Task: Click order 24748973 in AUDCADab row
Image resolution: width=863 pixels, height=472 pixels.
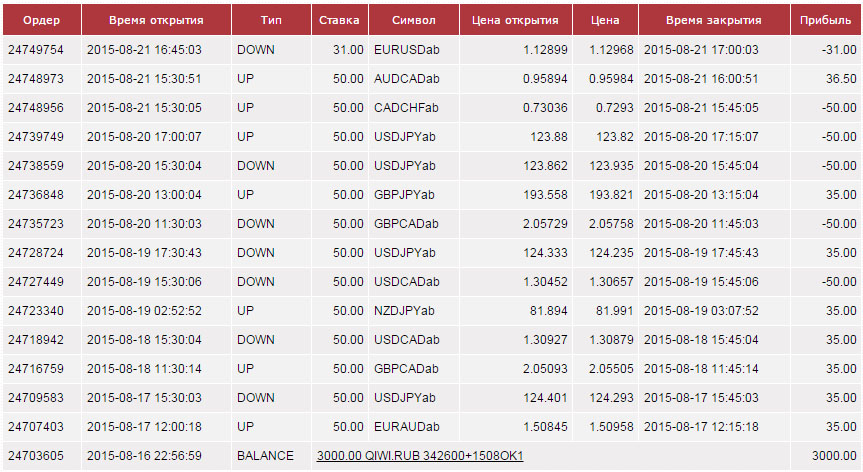Action: pos(35,79)
